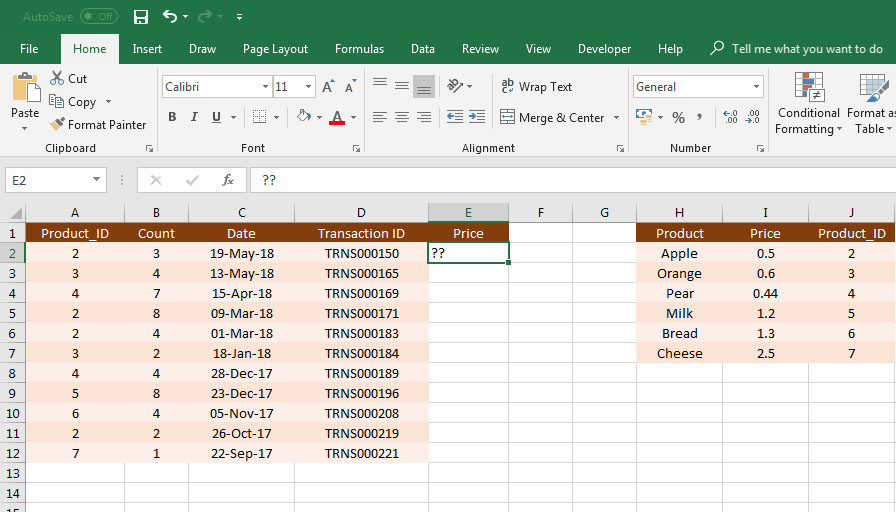This screenshot has height=512, width=896.
Task: Confirm the entry with the checkmark
Action: 192,181
